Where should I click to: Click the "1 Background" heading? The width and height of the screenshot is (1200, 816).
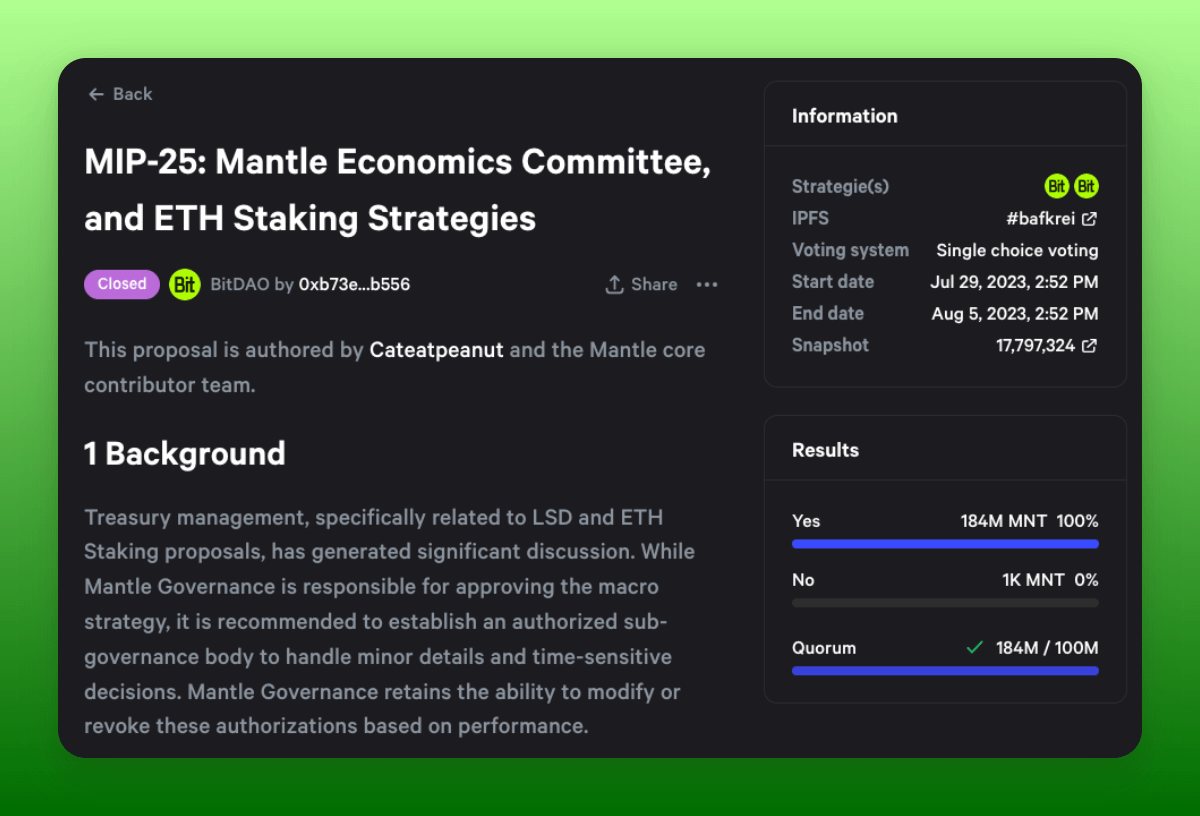185,454
